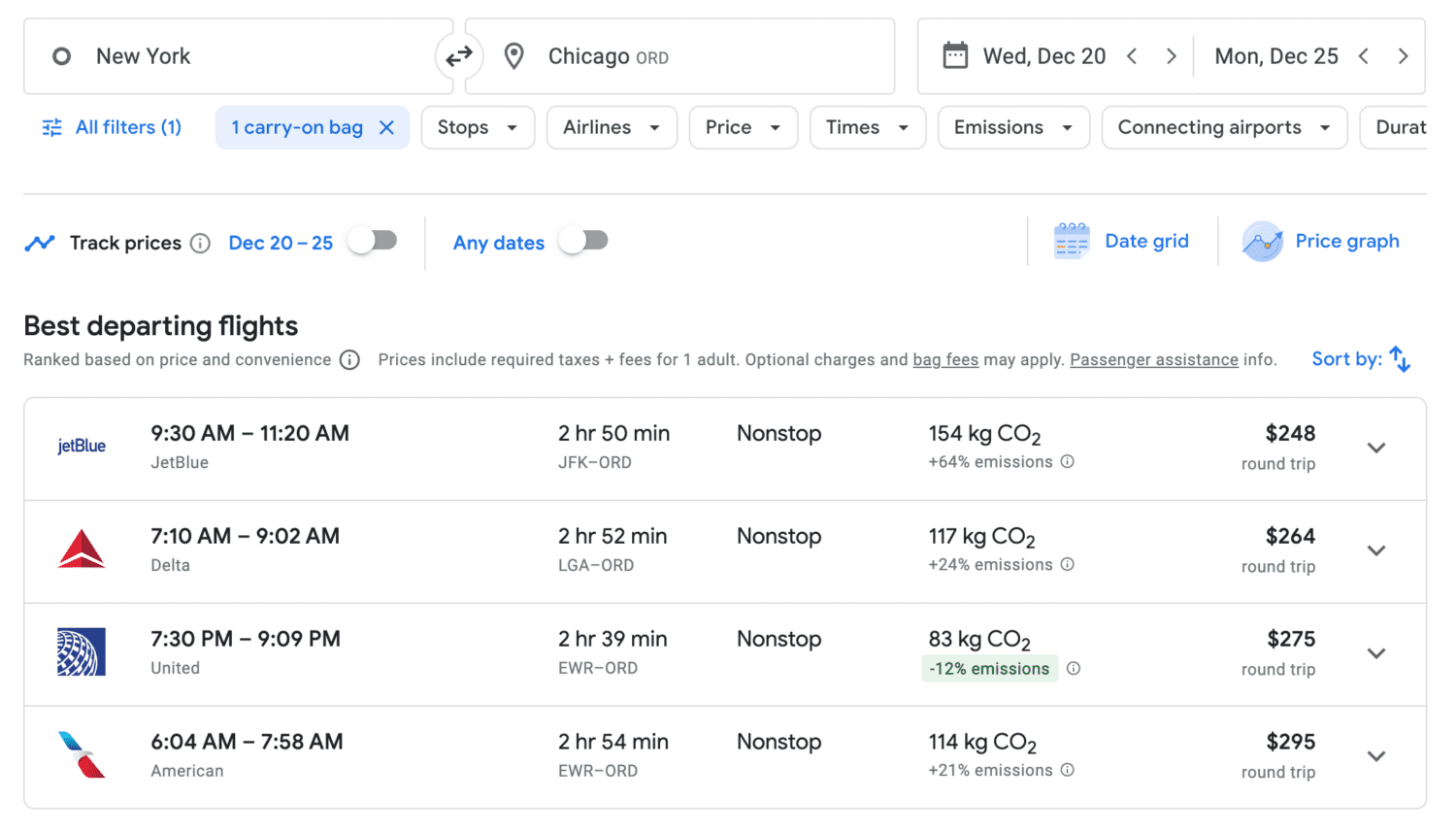Click the United airline logo
This screenshot has height=832, width=1456.
pyautogui.click(x=82, y=652)
